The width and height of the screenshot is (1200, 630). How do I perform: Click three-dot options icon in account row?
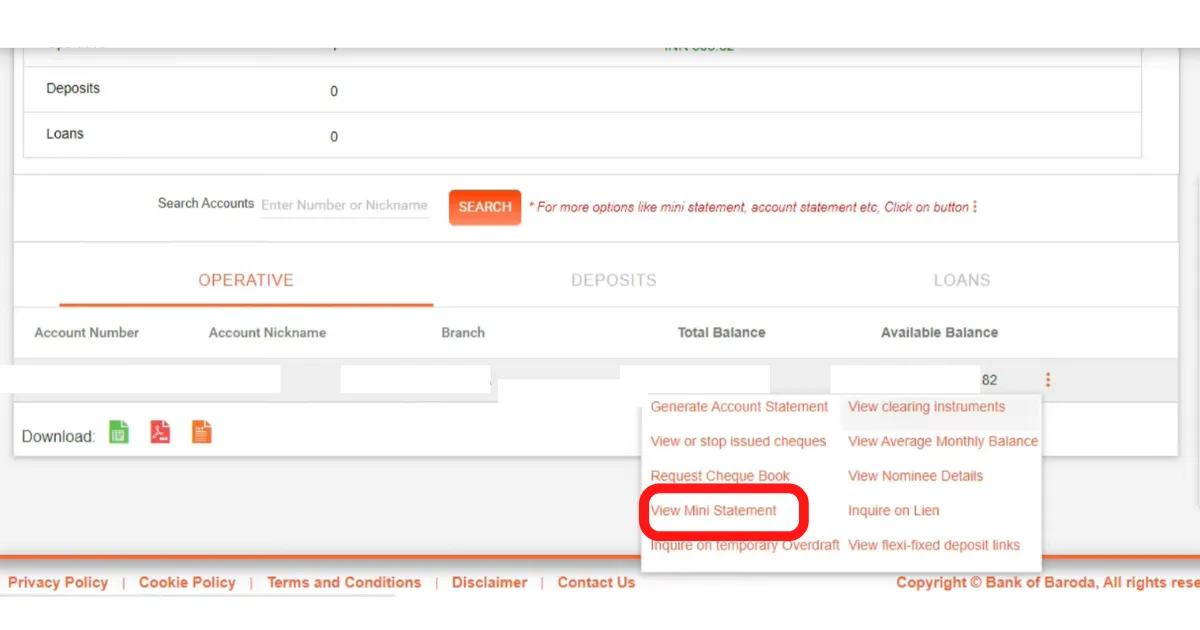tap(1048, 380)
